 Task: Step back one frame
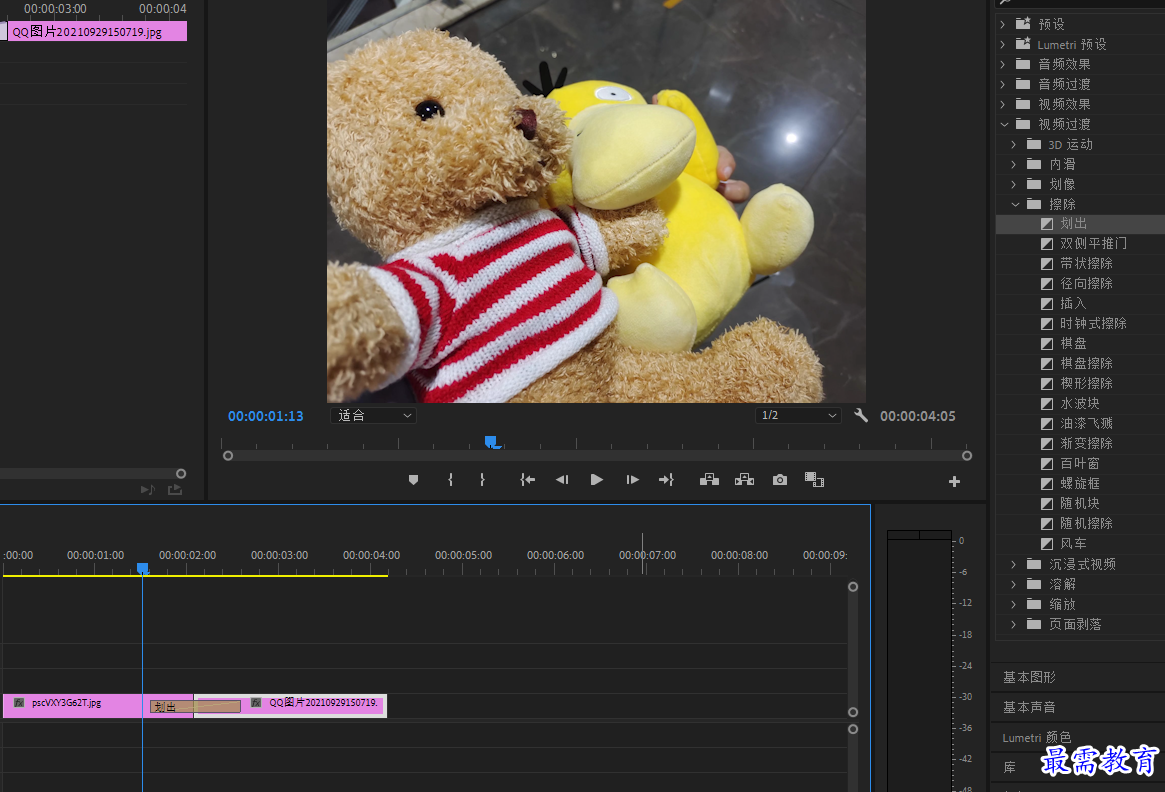point(562,480)
